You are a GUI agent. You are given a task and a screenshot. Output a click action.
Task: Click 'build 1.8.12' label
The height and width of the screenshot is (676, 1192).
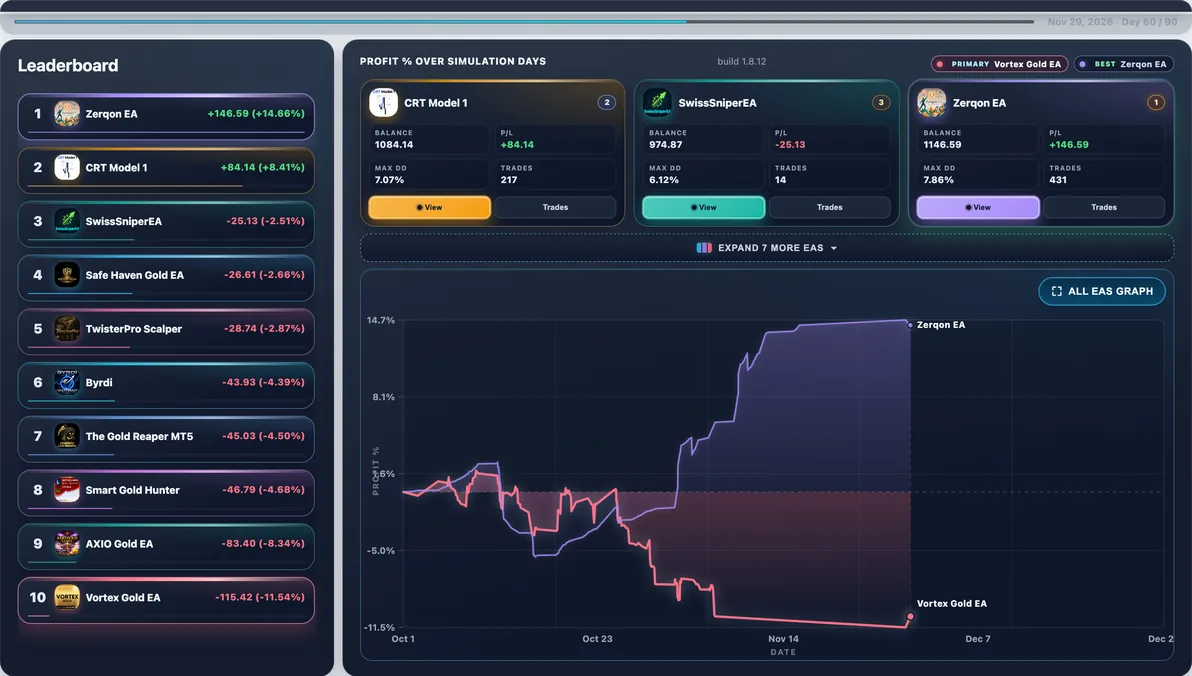pyautogui.click(x=741, y=62)
